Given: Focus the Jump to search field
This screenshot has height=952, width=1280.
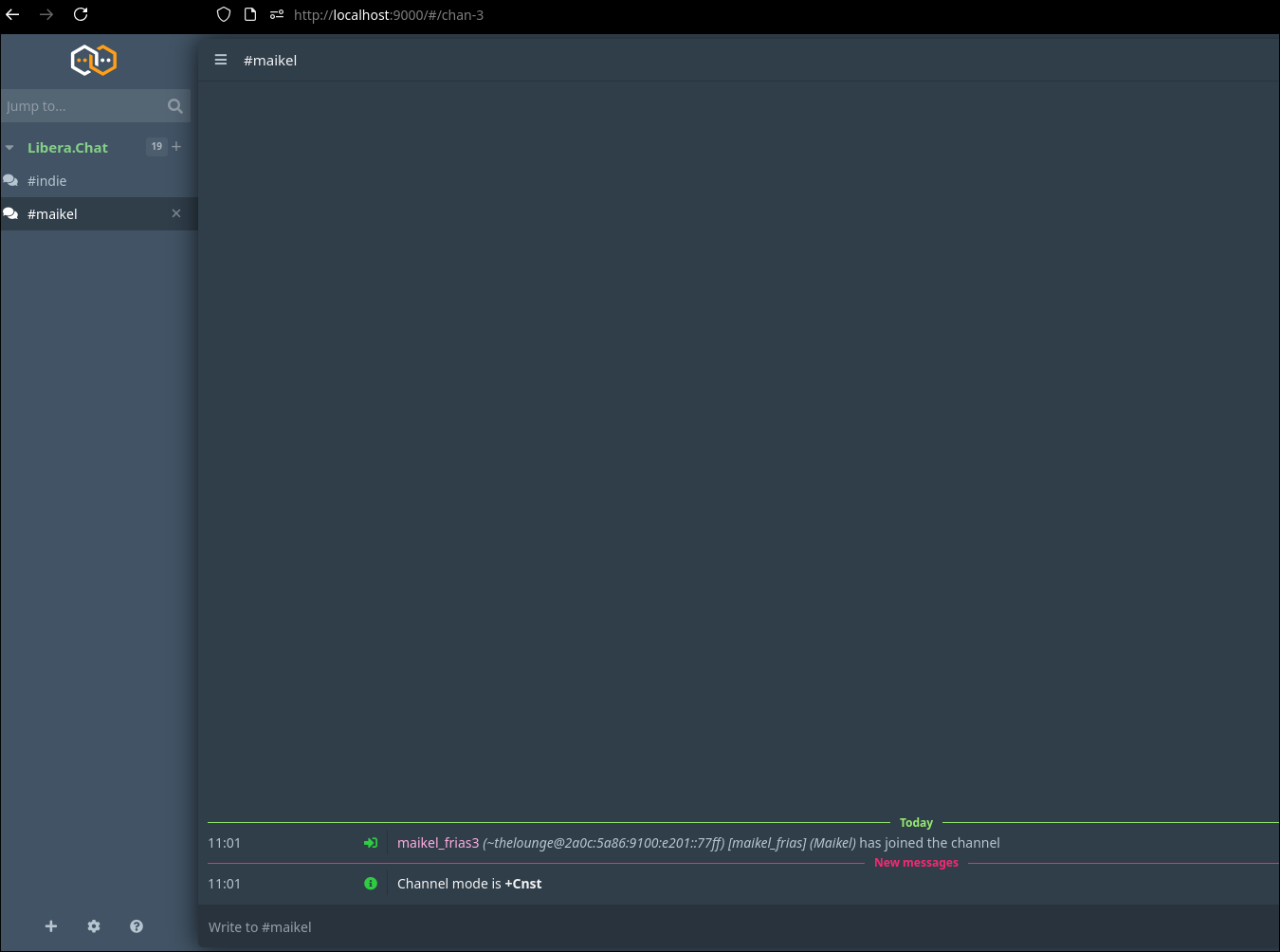Looking at the screenshot, I should 81,106.
